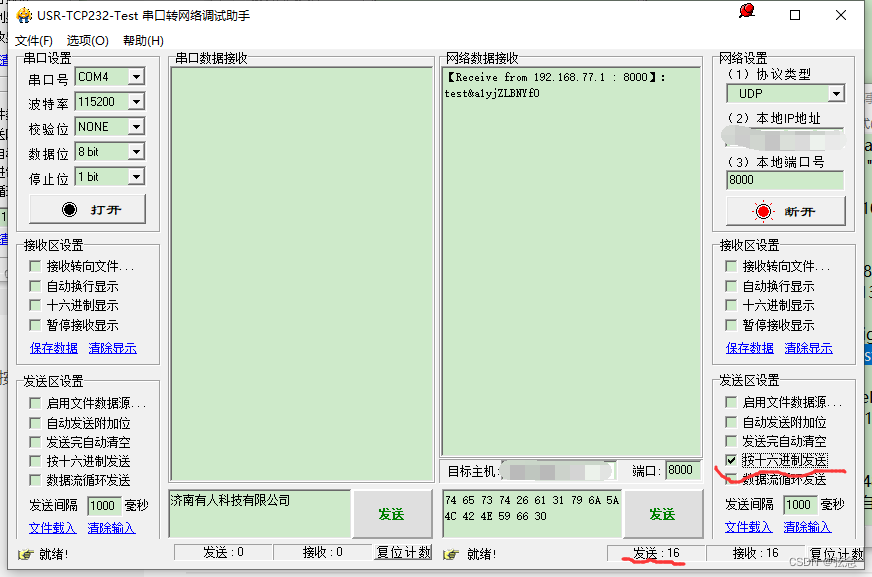Toggle serial 接收转向文件 checkbox
Screen dimensions: 872x577
(x=35, y=266)
